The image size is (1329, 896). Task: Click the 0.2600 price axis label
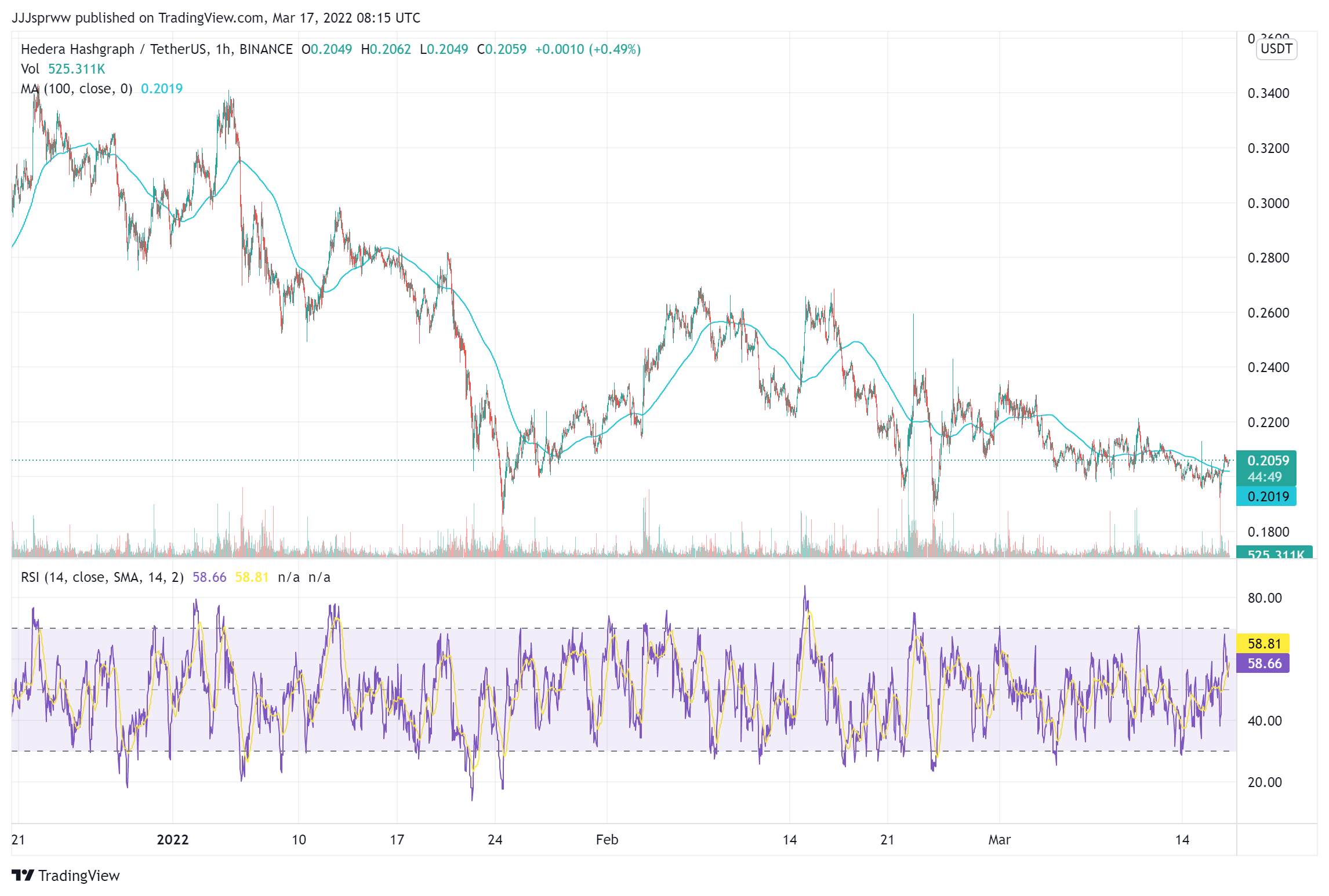tap(1268, 313)
